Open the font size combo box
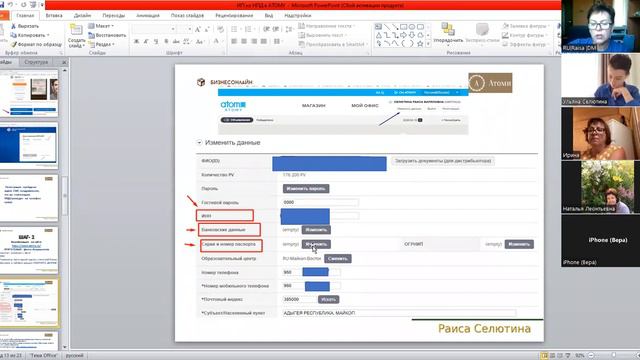This screenshot has width=640, height=360. (185, 29)
